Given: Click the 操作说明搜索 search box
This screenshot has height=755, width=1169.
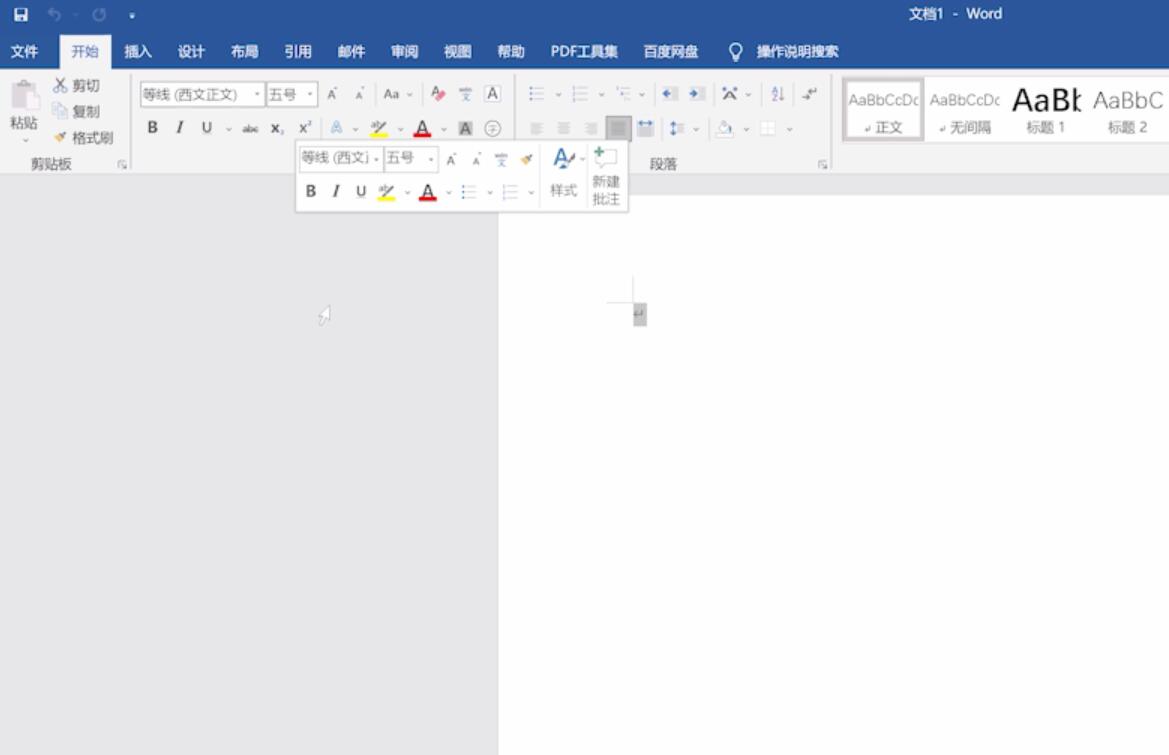Looking at the screenshot, I should [x=797, y=51].
